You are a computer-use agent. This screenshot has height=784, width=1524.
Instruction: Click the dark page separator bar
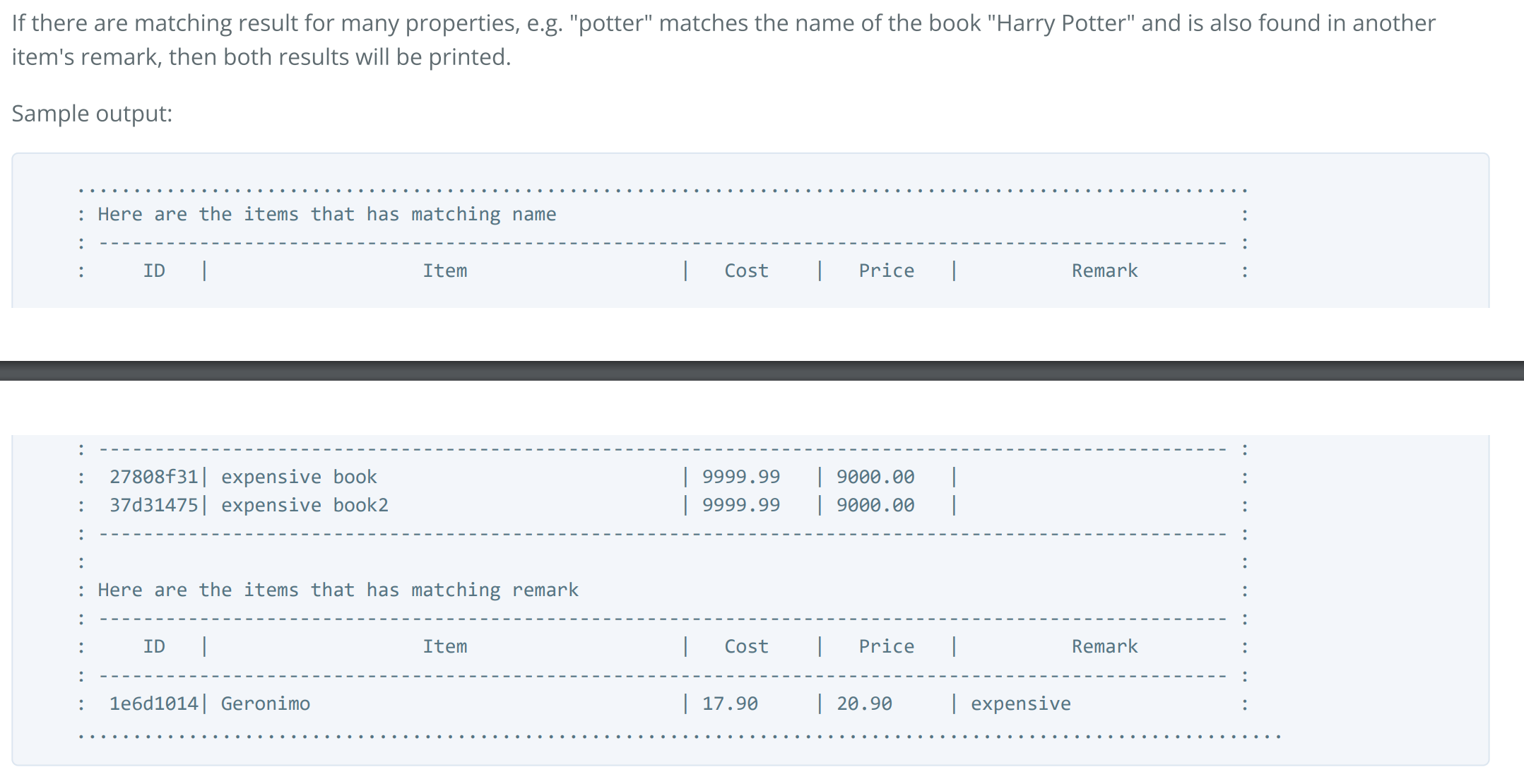[762, 371]
